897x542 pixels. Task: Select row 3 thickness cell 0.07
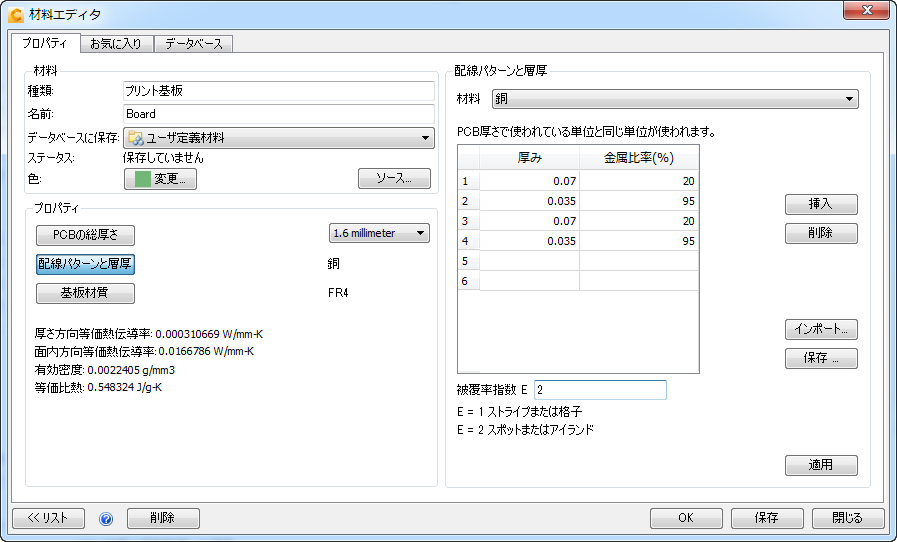pos(530,221)
